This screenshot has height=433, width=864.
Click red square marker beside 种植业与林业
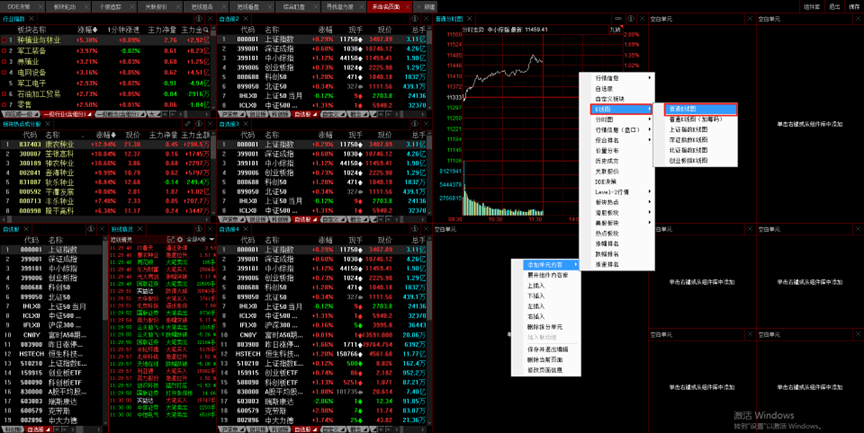pyautogui.click(x=4, y=40)
